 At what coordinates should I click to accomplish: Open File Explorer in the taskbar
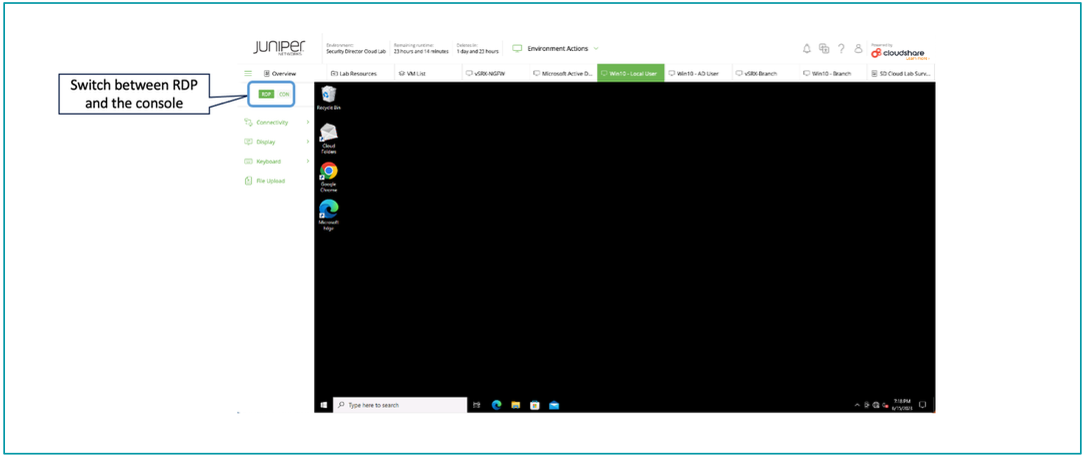point(516,405)
